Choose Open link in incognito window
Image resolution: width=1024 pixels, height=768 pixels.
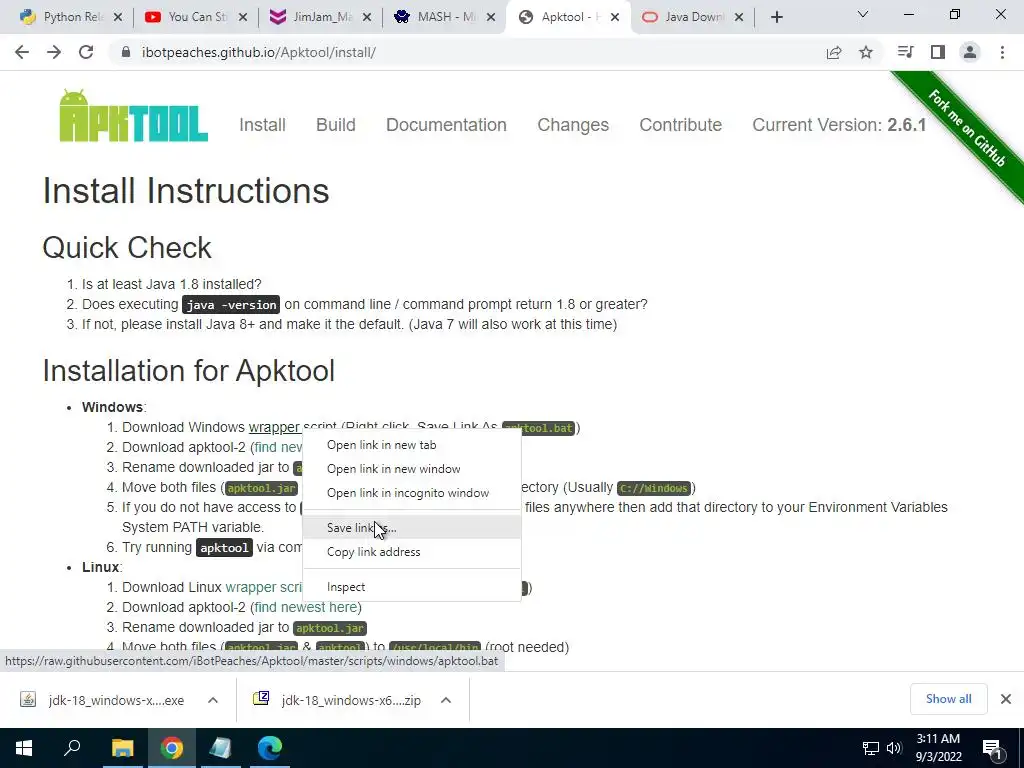pos(411,493)
